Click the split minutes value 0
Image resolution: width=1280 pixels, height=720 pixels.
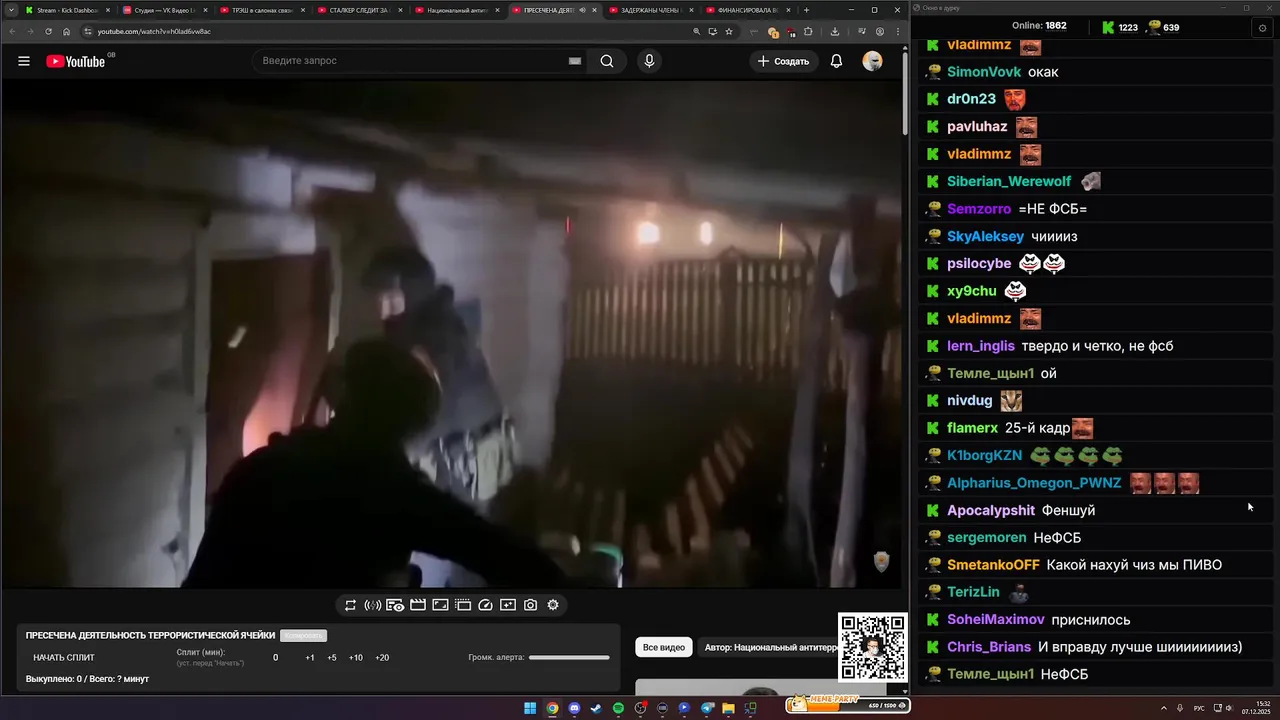tap(276, 658)
